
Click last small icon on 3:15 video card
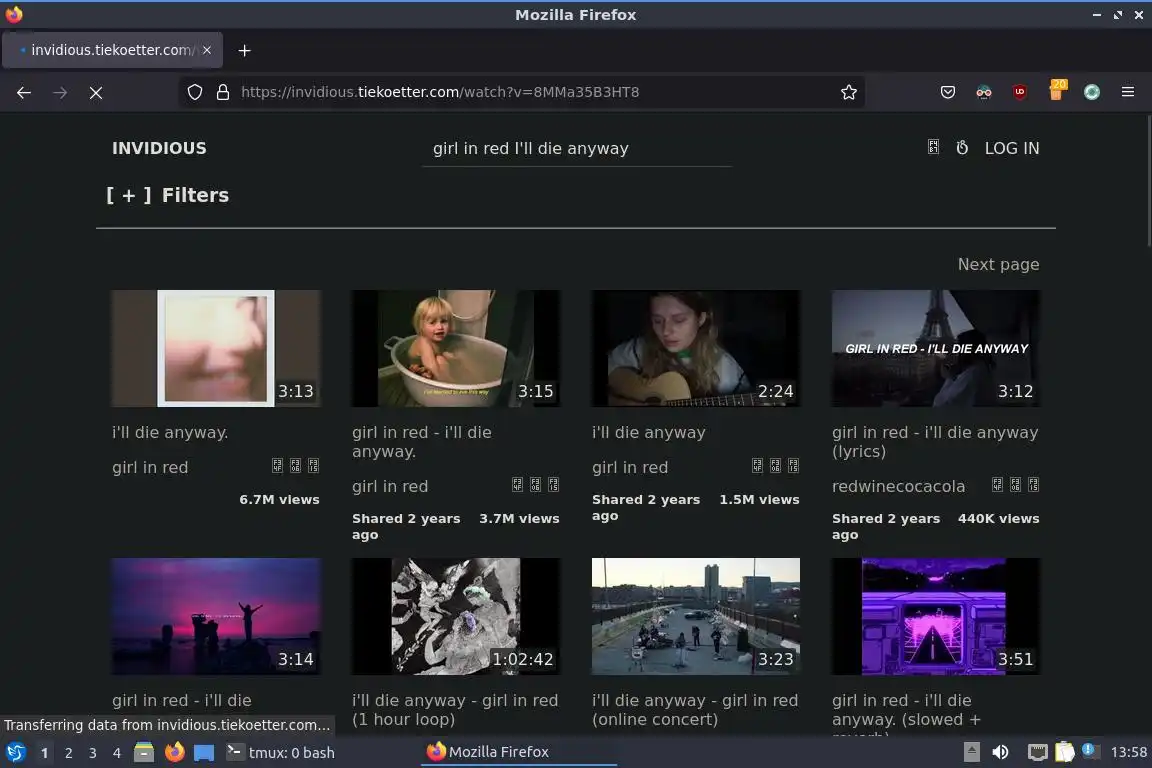pyautogui.click(x=553, y=484)
